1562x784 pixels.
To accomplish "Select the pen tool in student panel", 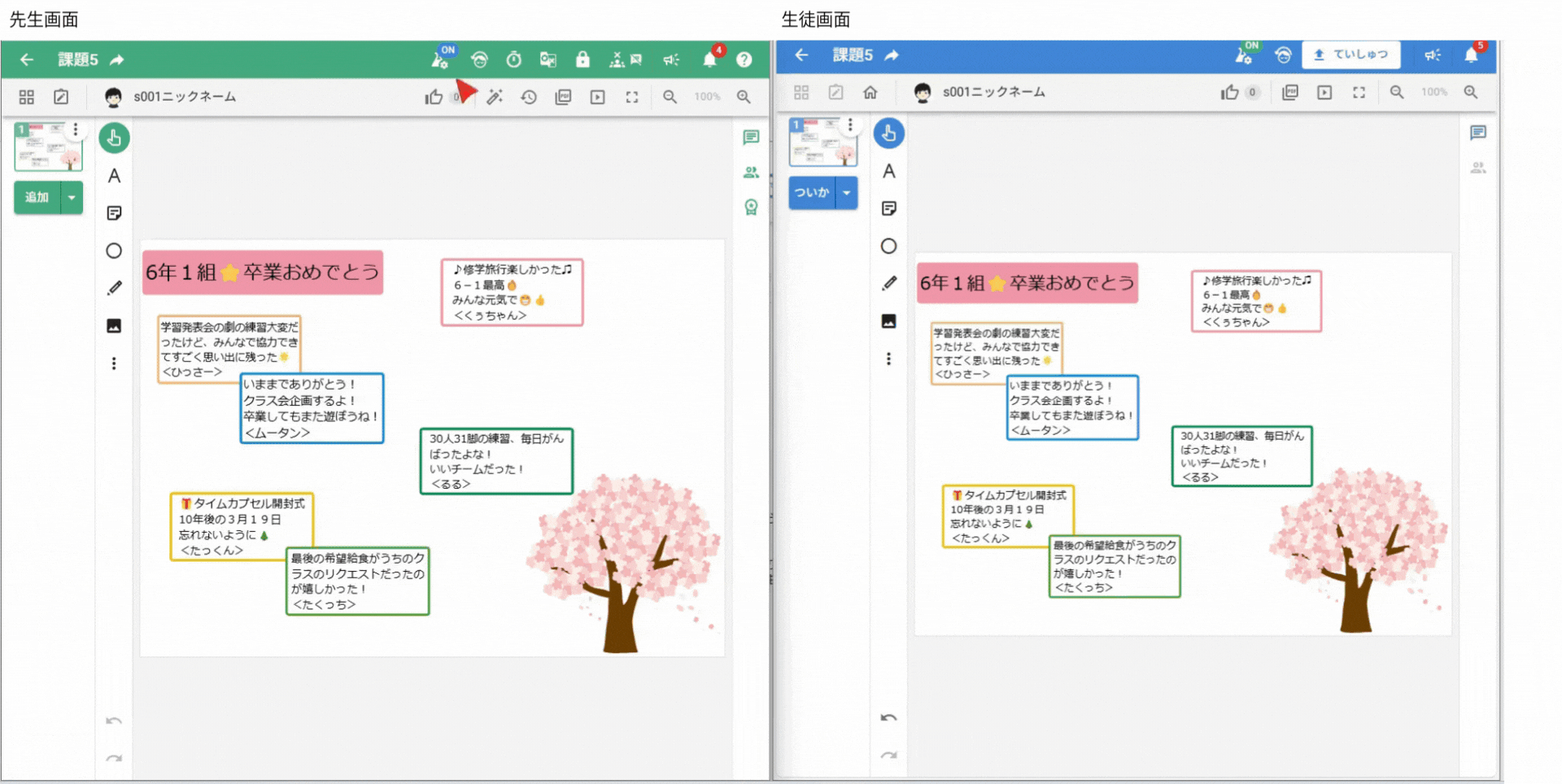I will click(x=888, y=283).
